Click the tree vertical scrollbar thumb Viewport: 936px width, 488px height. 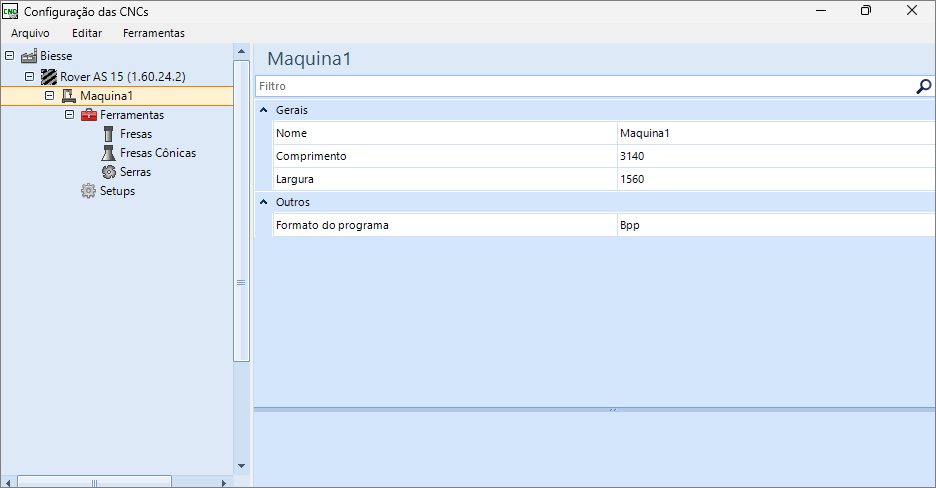pos(241,211)
